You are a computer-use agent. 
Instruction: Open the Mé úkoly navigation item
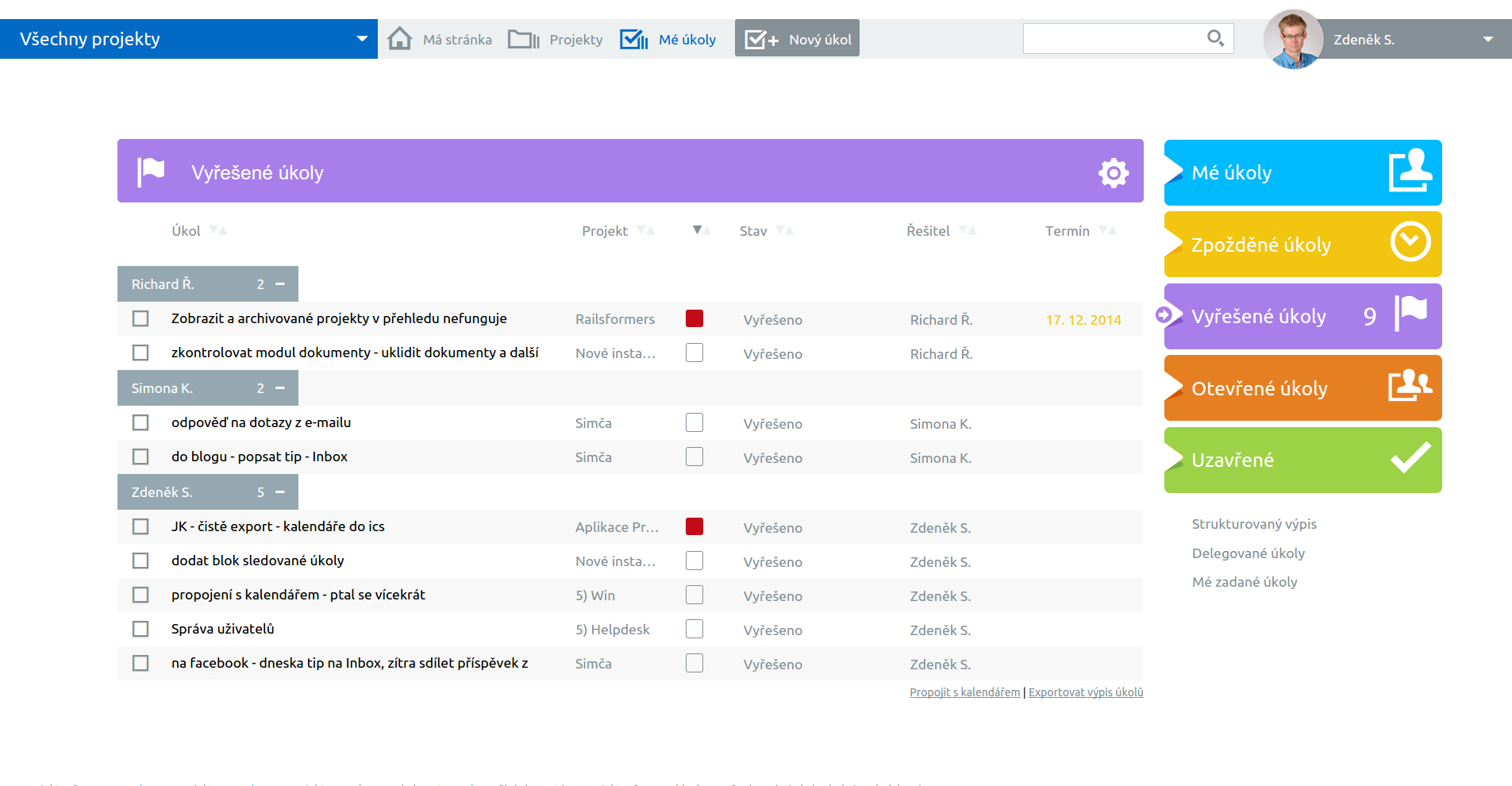click(668, 39)
